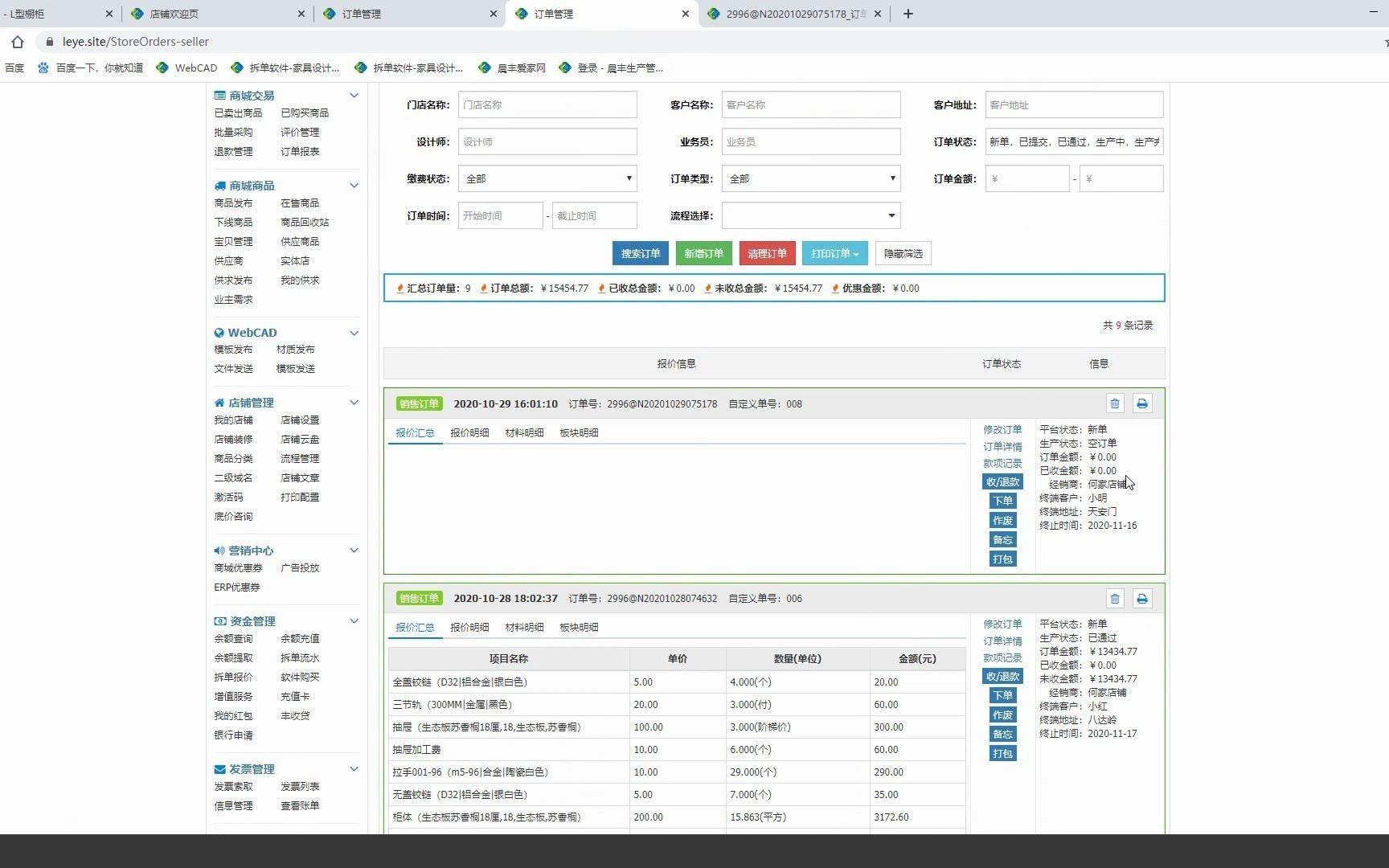
Task: Click the 资金管理 money icon
Action: tap(220, 621)
